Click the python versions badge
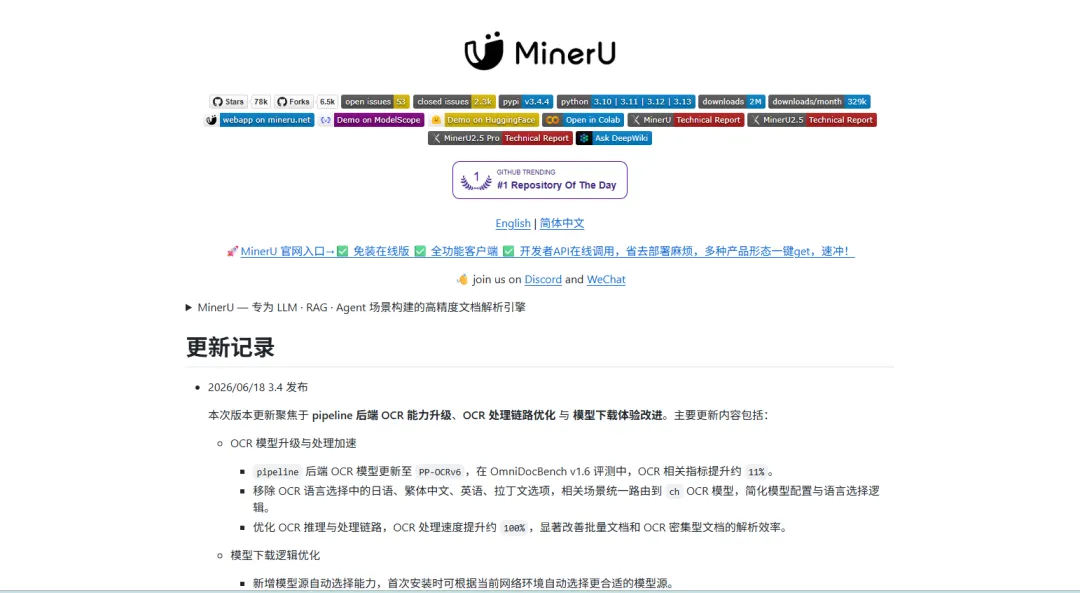Viewport: 1080px width, 593px height. click(x=625, y=101)
